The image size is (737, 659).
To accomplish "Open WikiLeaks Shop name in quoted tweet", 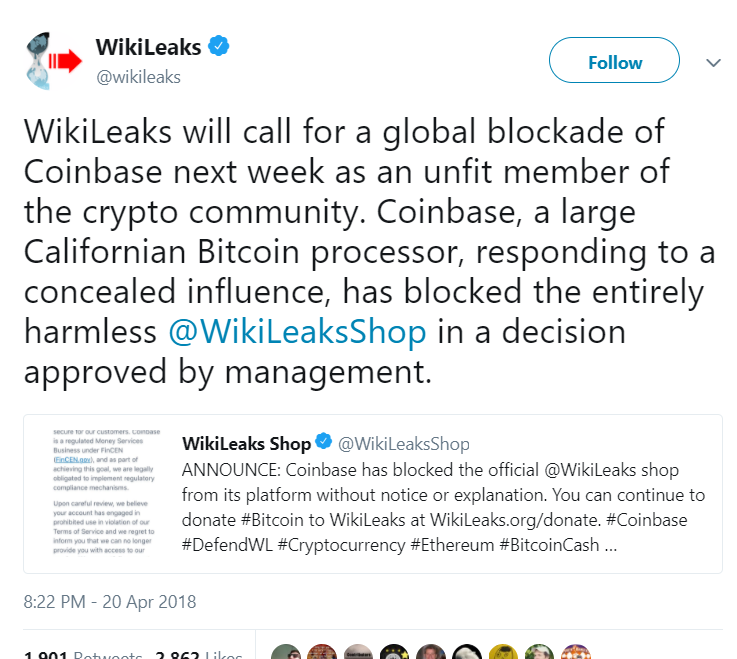I will click(x=246, y=442).
